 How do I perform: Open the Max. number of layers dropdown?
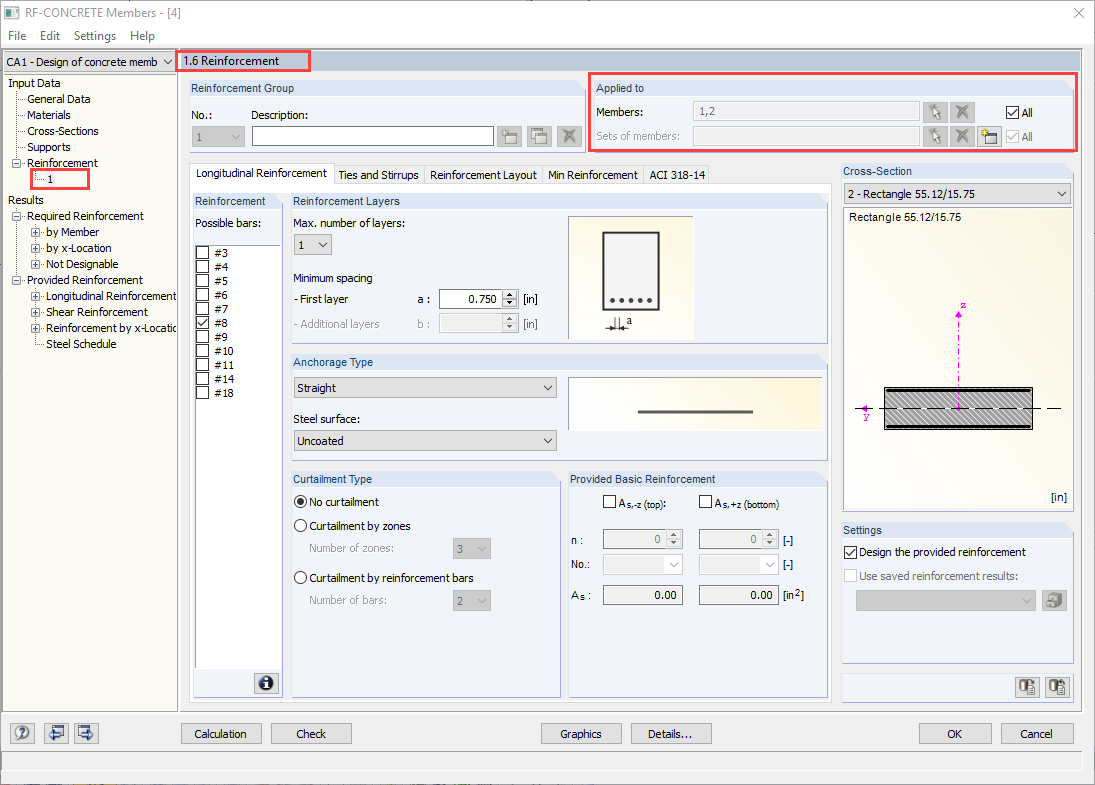(x=312, y=244)
